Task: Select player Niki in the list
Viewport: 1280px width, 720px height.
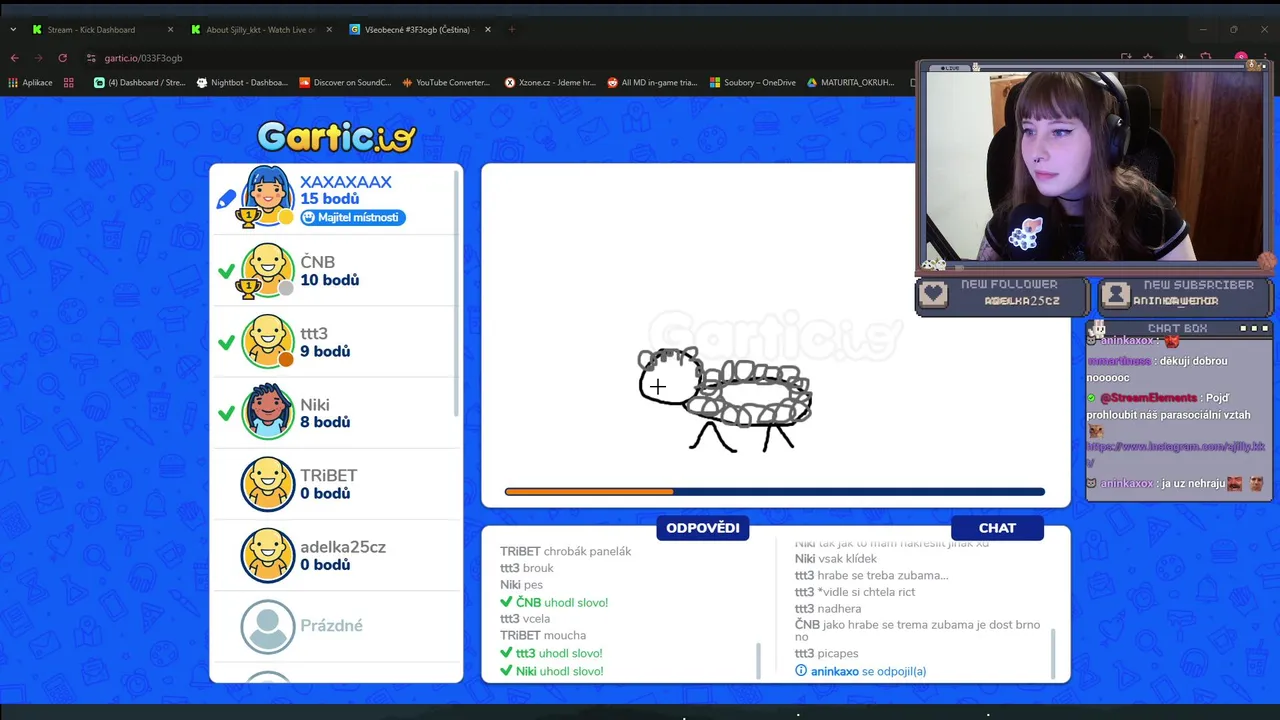Action: pos(334,412)
